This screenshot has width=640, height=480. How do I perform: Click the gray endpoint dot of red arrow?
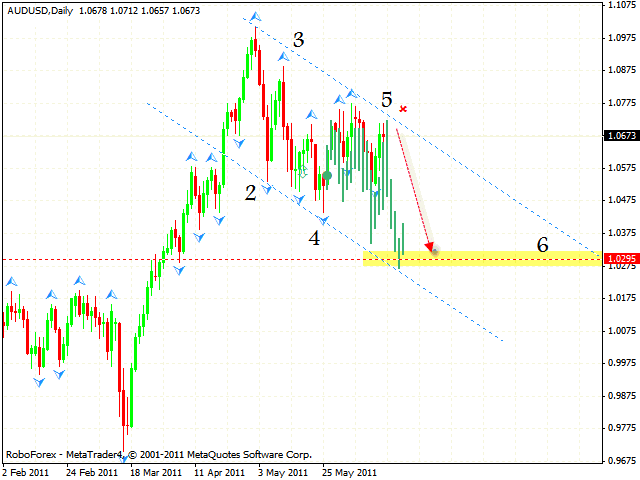coord(434,249)
